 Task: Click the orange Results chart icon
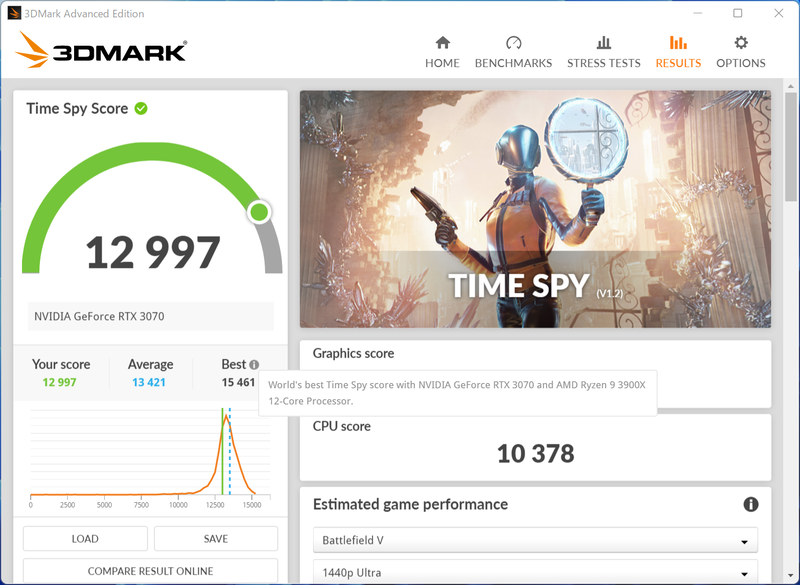coord(678,44)
